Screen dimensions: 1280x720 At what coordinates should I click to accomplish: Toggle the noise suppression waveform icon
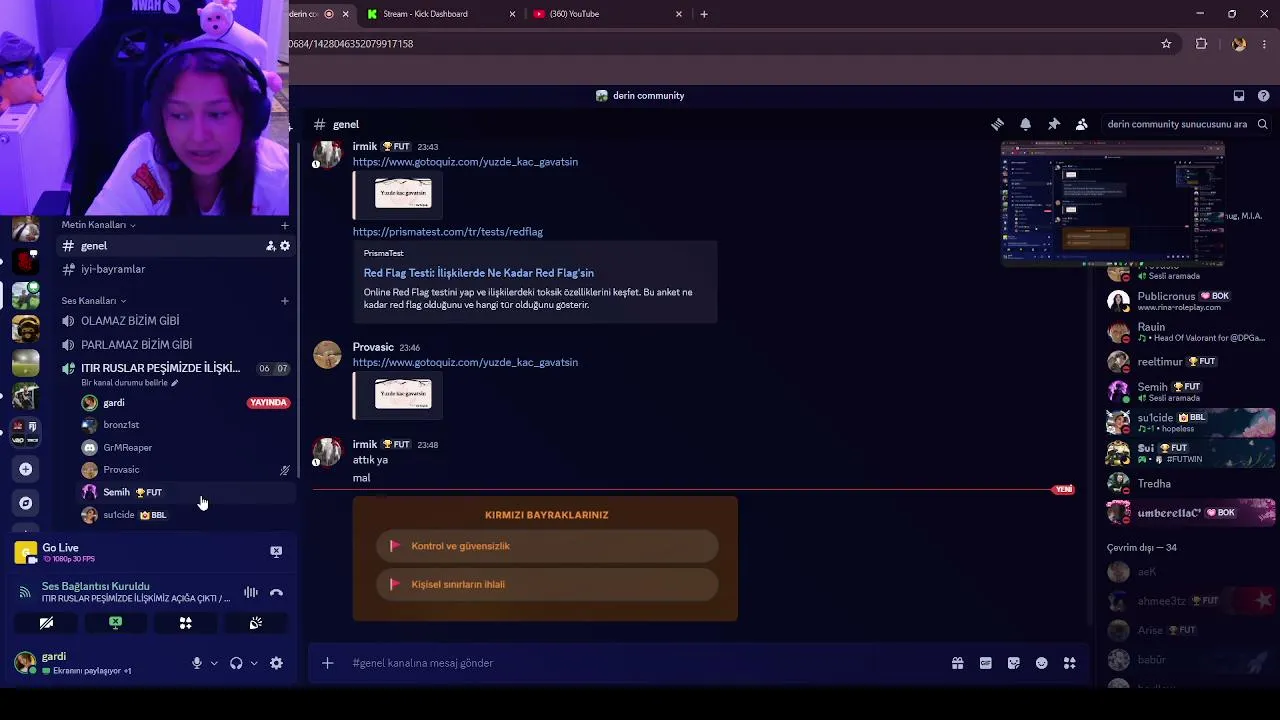click(251, 592)
